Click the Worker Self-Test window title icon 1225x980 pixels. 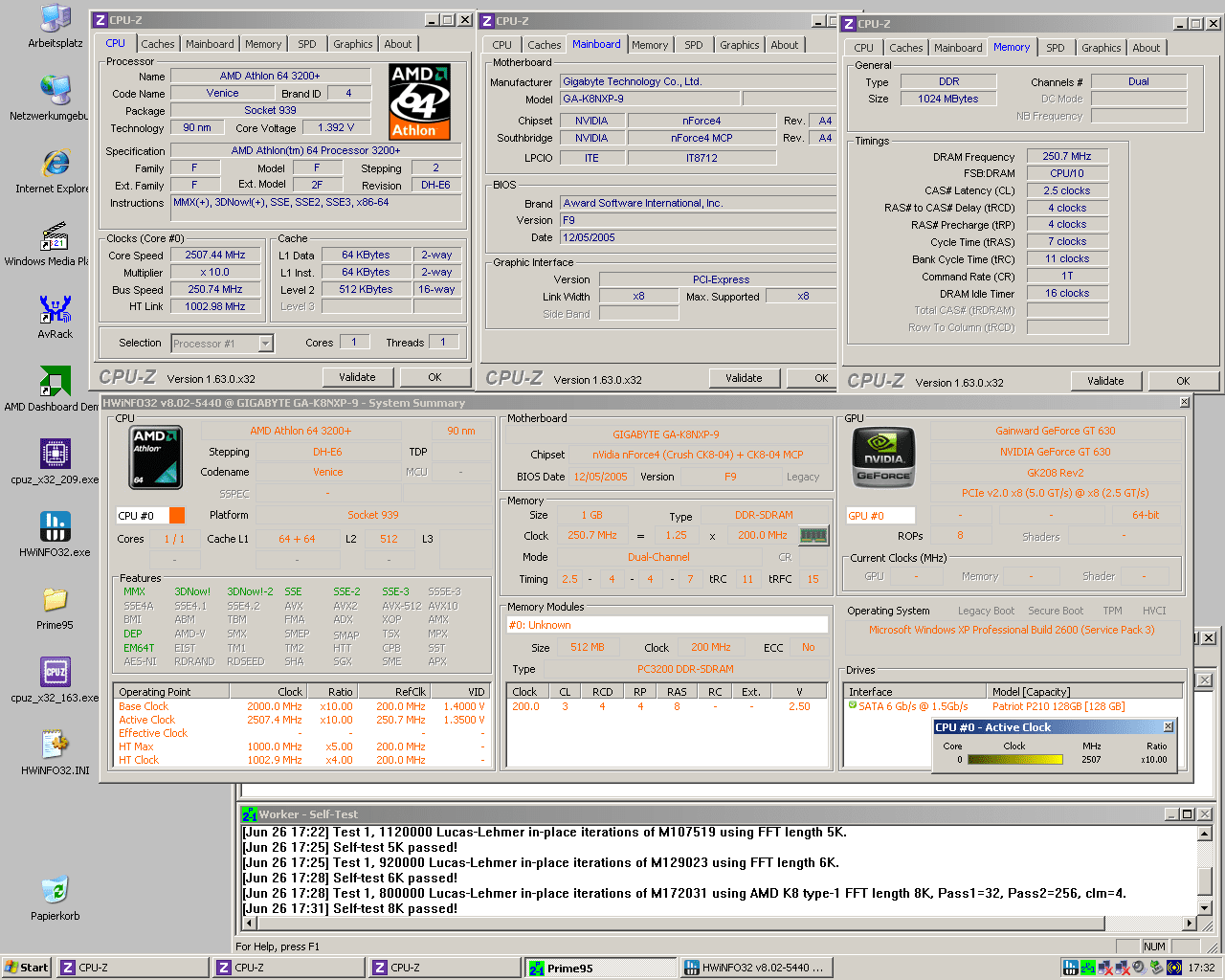coord(250,814)
